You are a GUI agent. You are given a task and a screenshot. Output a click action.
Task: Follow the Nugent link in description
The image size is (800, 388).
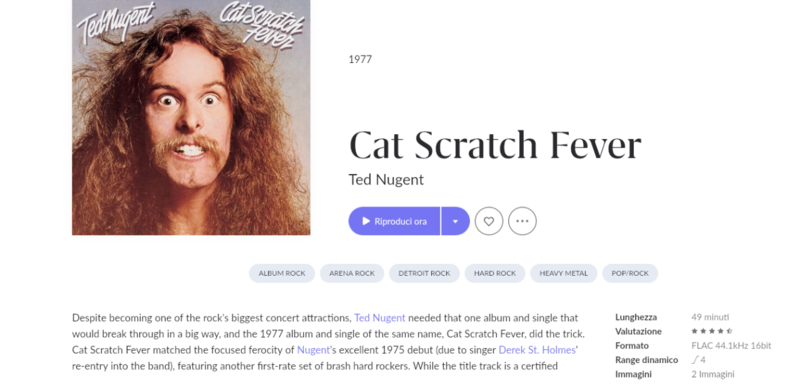coord(313,350)
